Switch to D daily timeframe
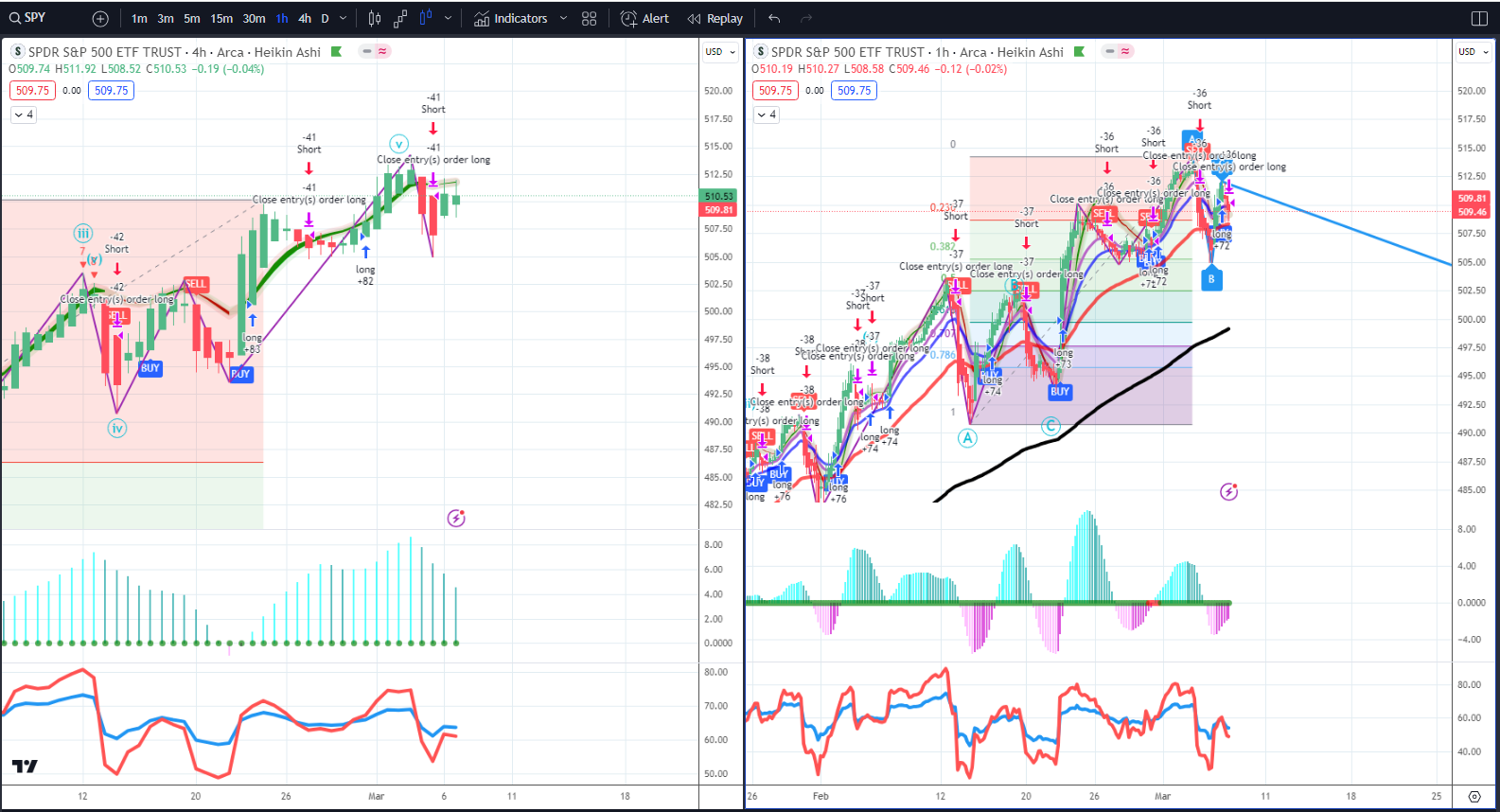Image resolution: width=1500 pixels, height=812 pixels. [x=326, y=19]
